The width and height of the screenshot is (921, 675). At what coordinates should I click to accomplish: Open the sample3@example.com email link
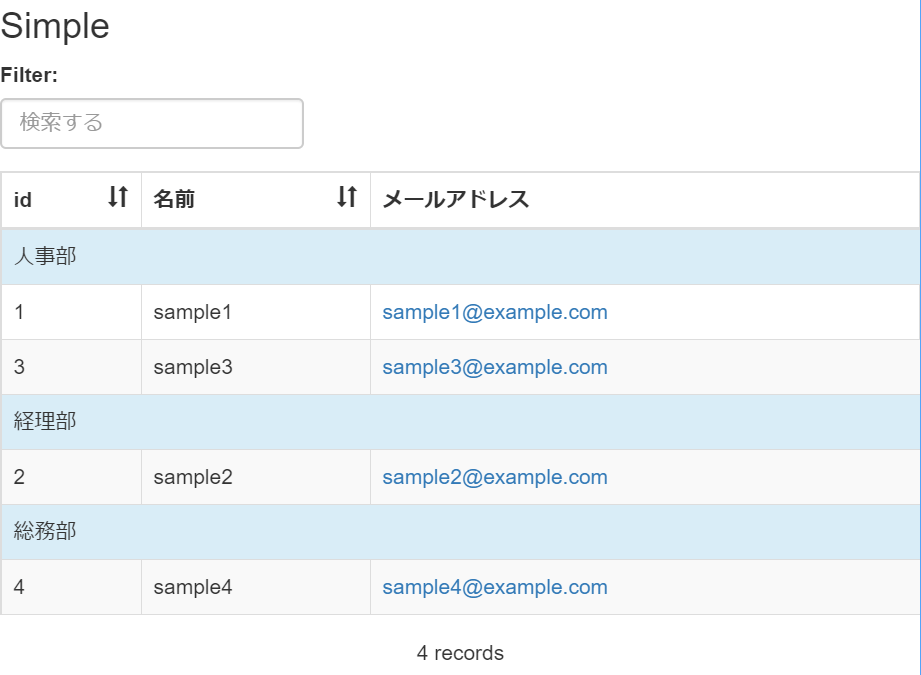pos(494,367)
